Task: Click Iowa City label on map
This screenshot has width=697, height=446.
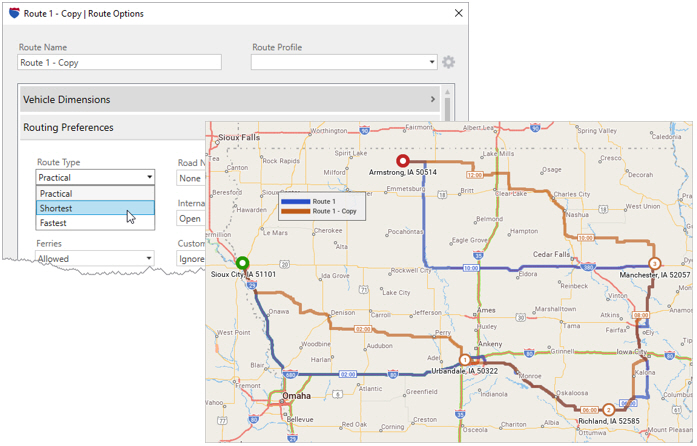Action: pyautogui.click(x=631, y=351)
